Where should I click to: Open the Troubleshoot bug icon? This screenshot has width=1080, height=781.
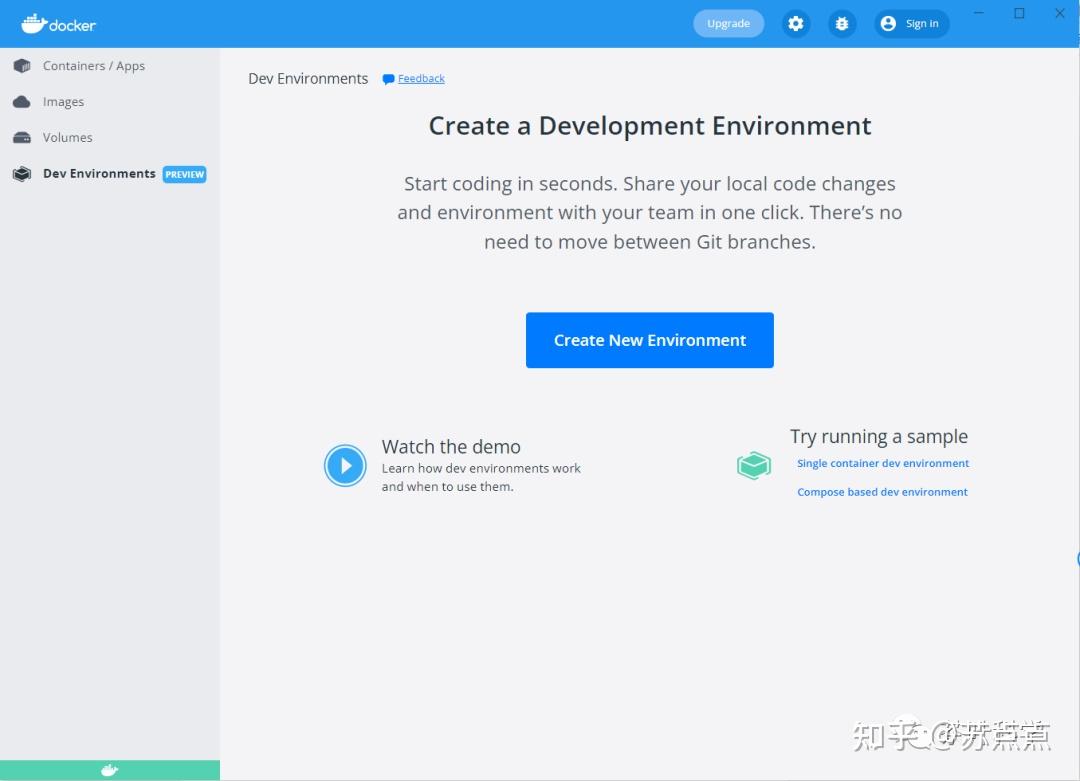(842, 23)
